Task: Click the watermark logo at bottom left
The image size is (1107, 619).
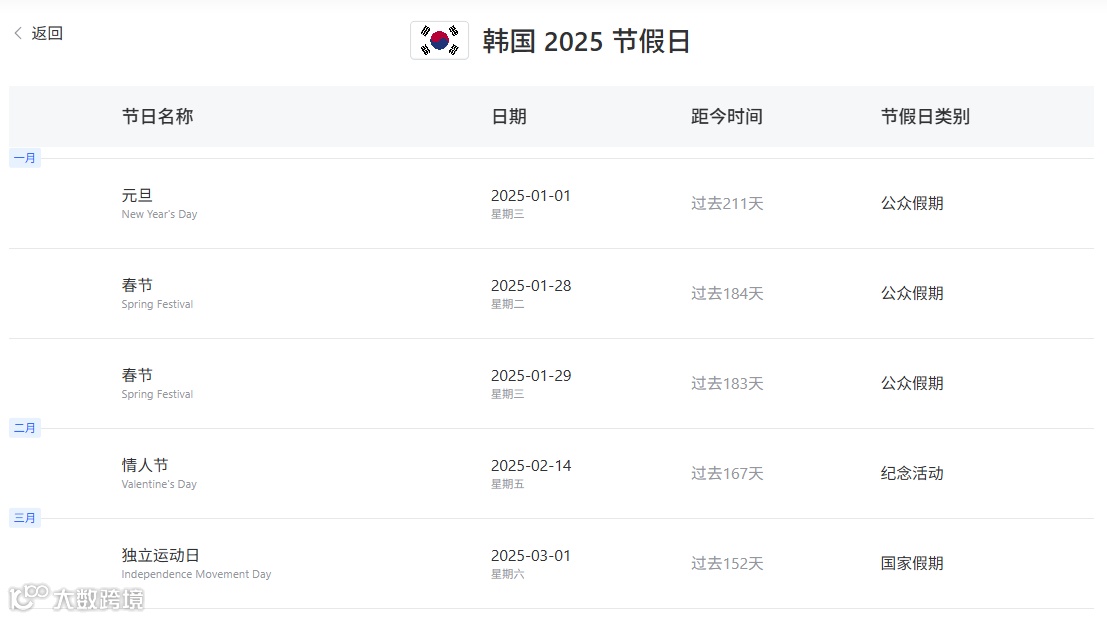Action: pyautogui.click(x=76, y=599)
